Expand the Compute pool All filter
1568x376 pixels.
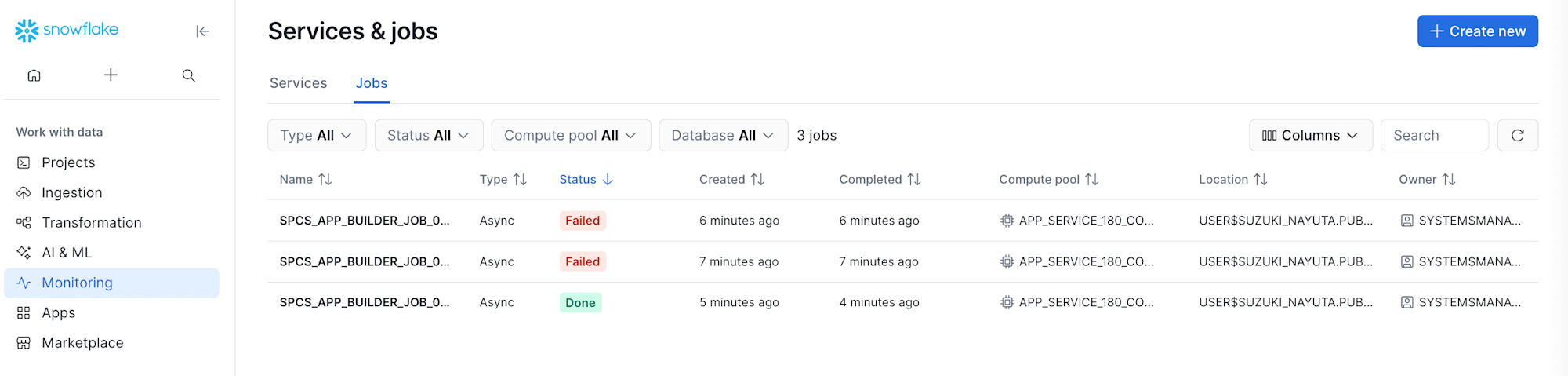(571, 135)
